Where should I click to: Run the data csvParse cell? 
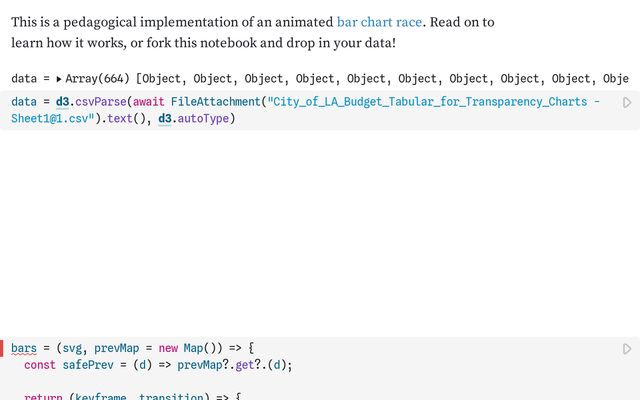point(627,102)
